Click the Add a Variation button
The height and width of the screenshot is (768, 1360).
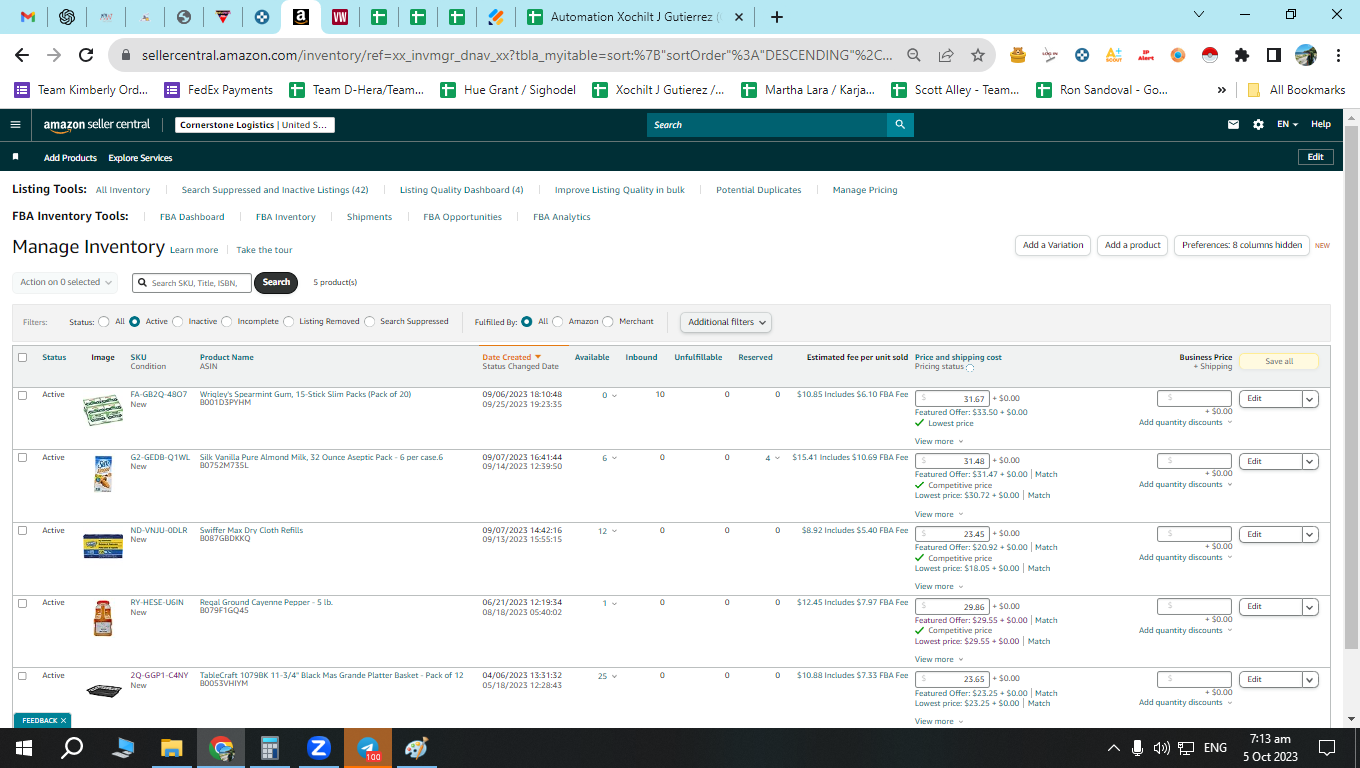[1053, 245]
